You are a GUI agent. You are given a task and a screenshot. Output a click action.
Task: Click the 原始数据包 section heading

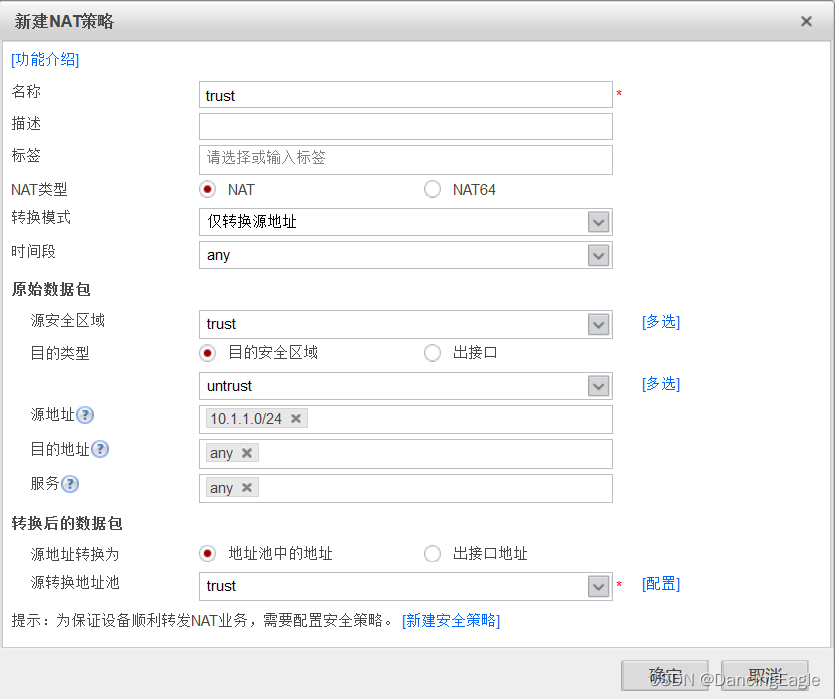coord(51,290)
